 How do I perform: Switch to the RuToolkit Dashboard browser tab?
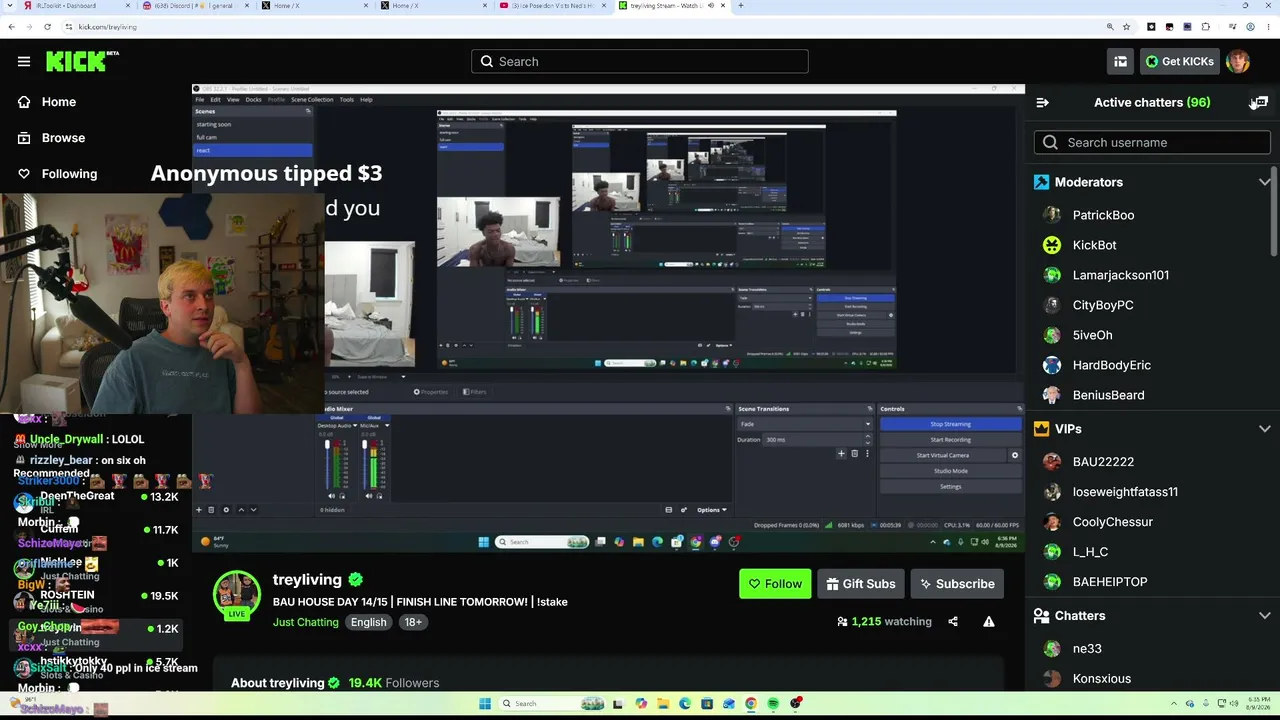tap(76, 6)
